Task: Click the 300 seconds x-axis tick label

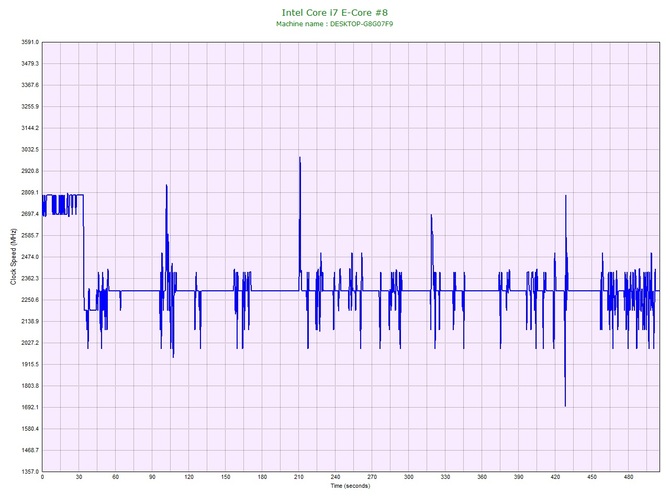Action: coord(409,477)
